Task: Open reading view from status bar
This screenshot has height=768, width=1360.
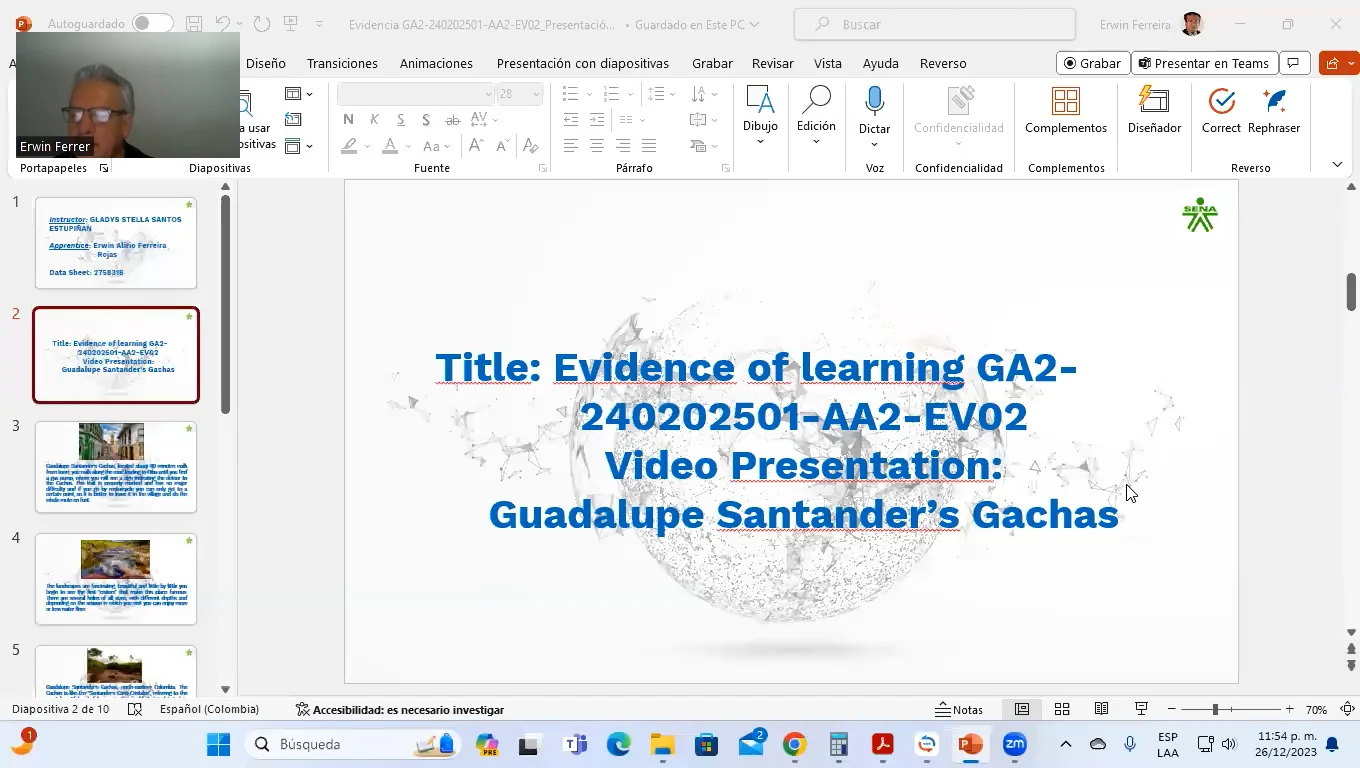Action: [1101, 709]
